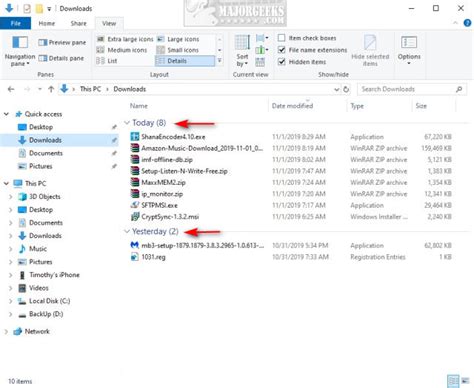Select 1031.reg file
The height and width of the screenshot is (388, 474).
[153, 257]
